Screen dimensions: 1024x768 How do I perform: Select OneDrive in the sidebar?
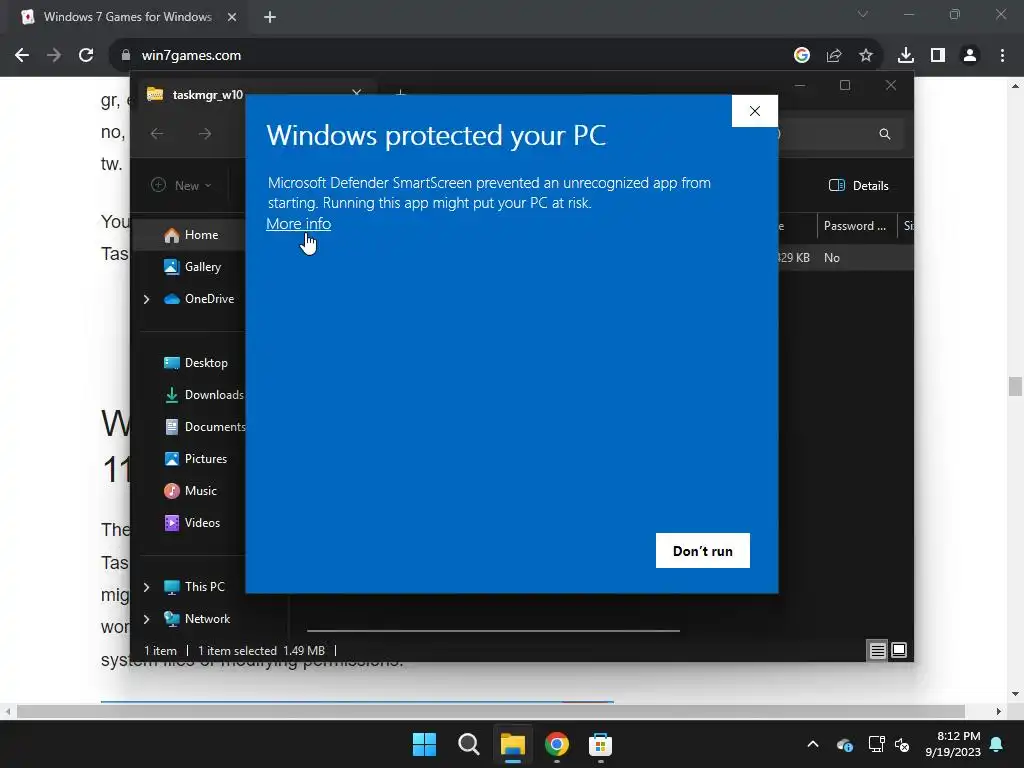point(209,299)
